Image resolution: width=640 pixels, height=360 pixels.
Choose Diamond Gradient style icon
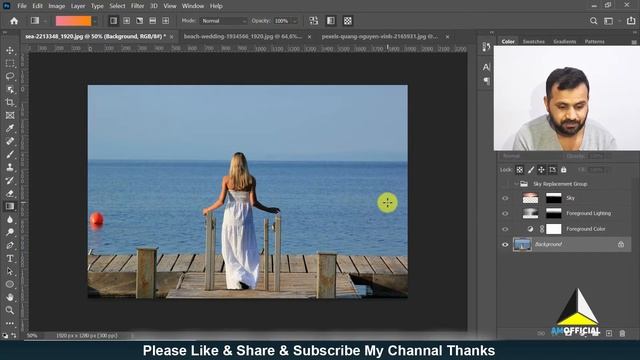[x=166, y=21]
